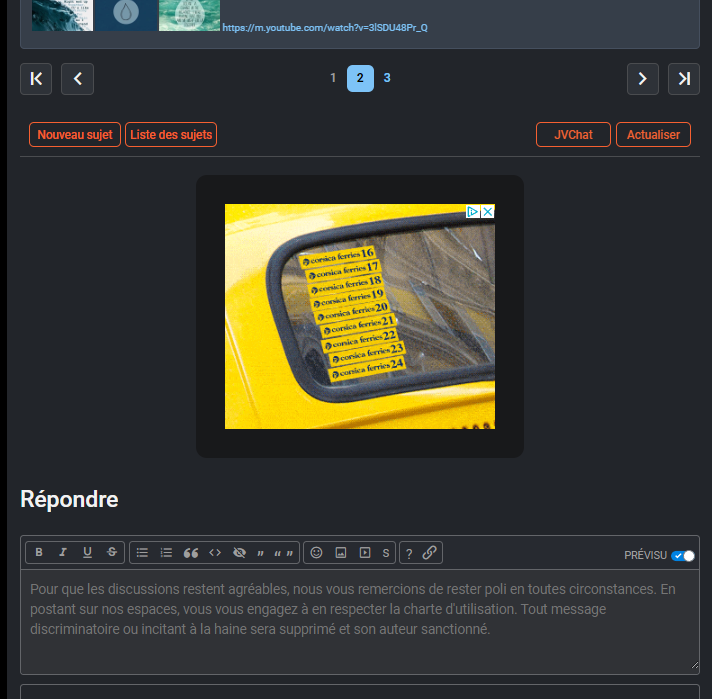Select page 1 in pagination
Viewport: 712px width, 699px height.
click(x=333, y=78)
